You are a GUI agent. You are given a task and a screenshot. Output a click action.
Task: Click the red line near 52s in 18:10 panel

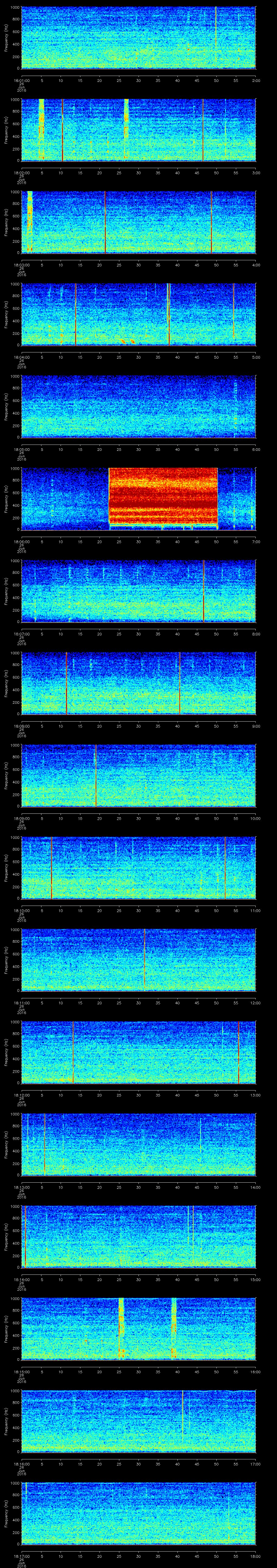(x=225, y=868)
